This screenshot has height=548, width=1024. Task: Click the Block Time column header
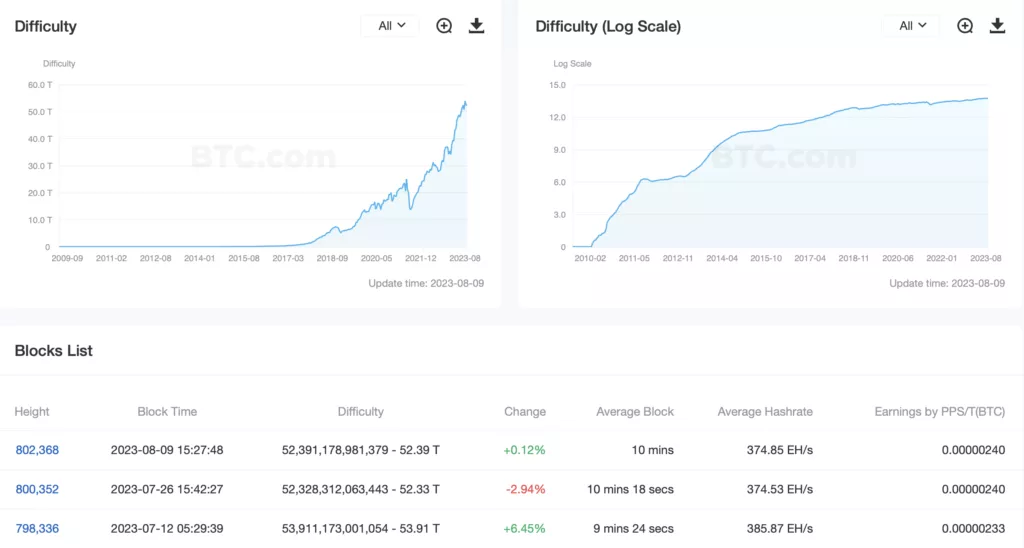(167, 411)
